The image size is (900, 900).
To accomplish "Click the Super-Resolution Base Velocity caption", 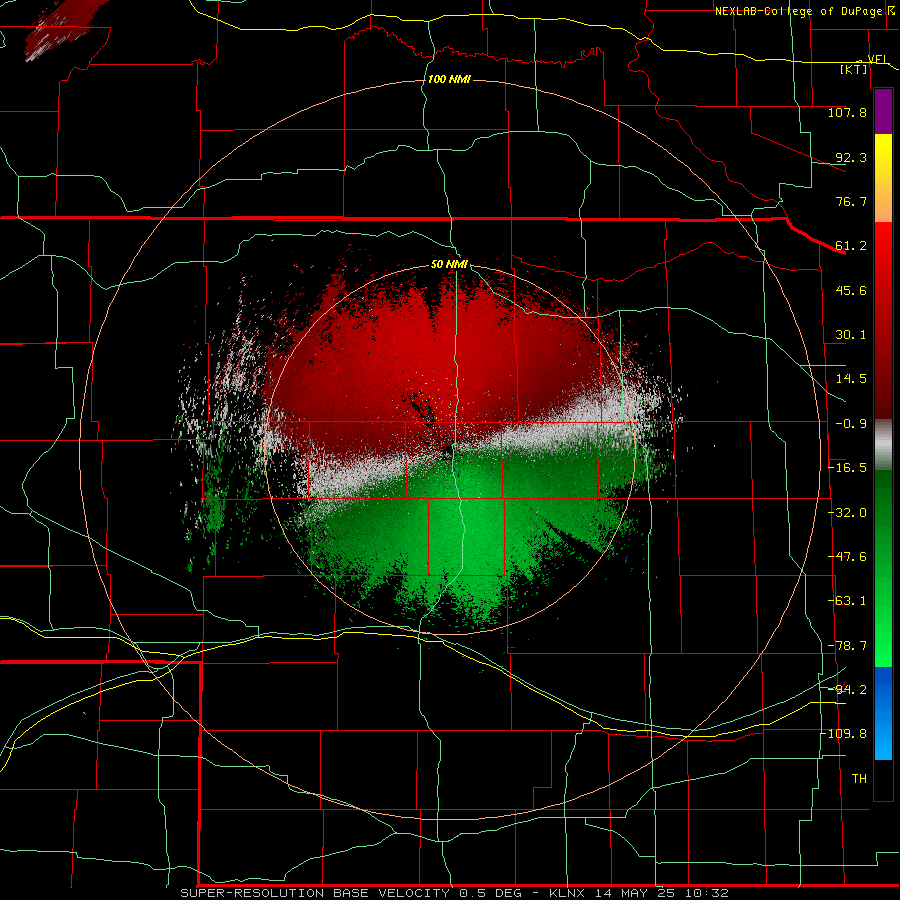I will tap(454, 893).
